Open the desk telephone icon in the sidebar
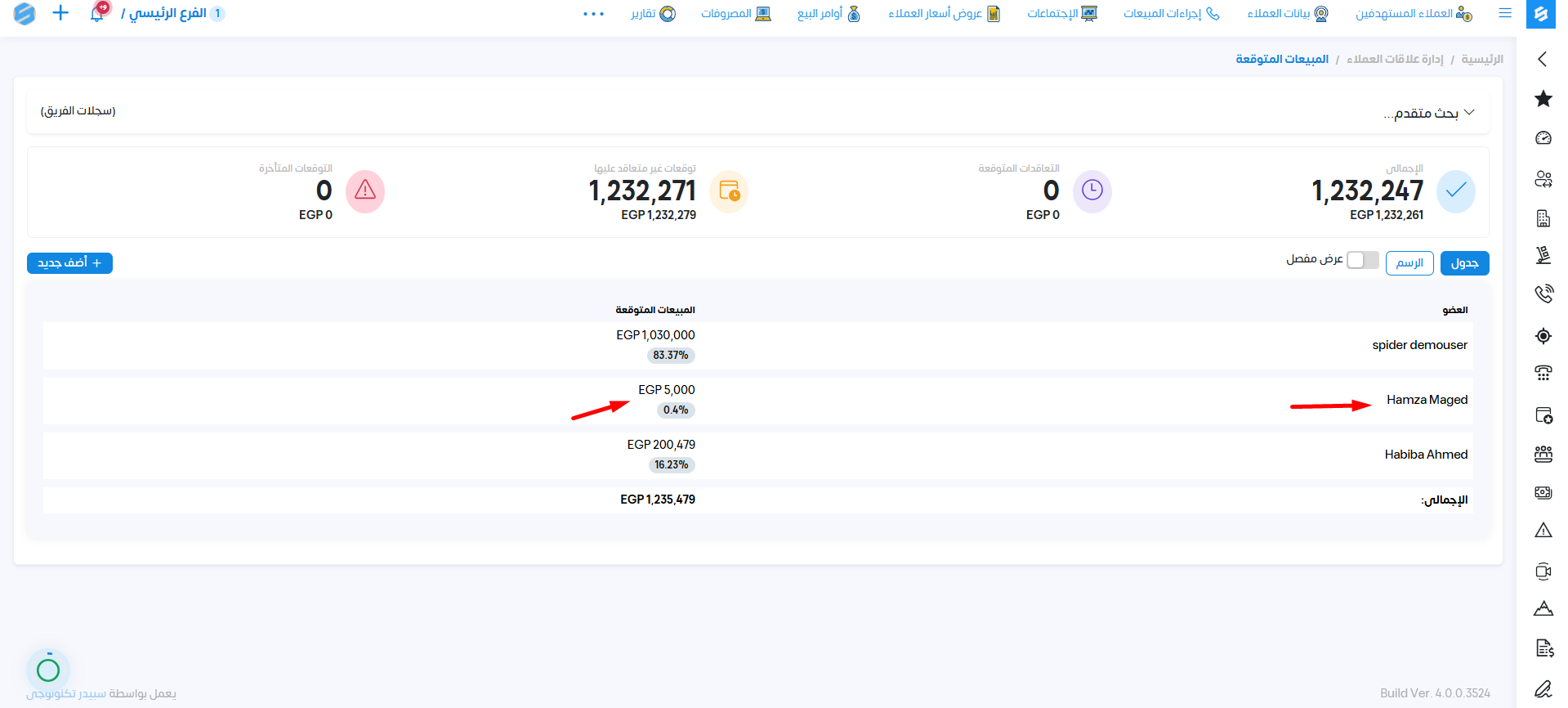Viewport: 1568px width, 708px height. (1543, 374)
